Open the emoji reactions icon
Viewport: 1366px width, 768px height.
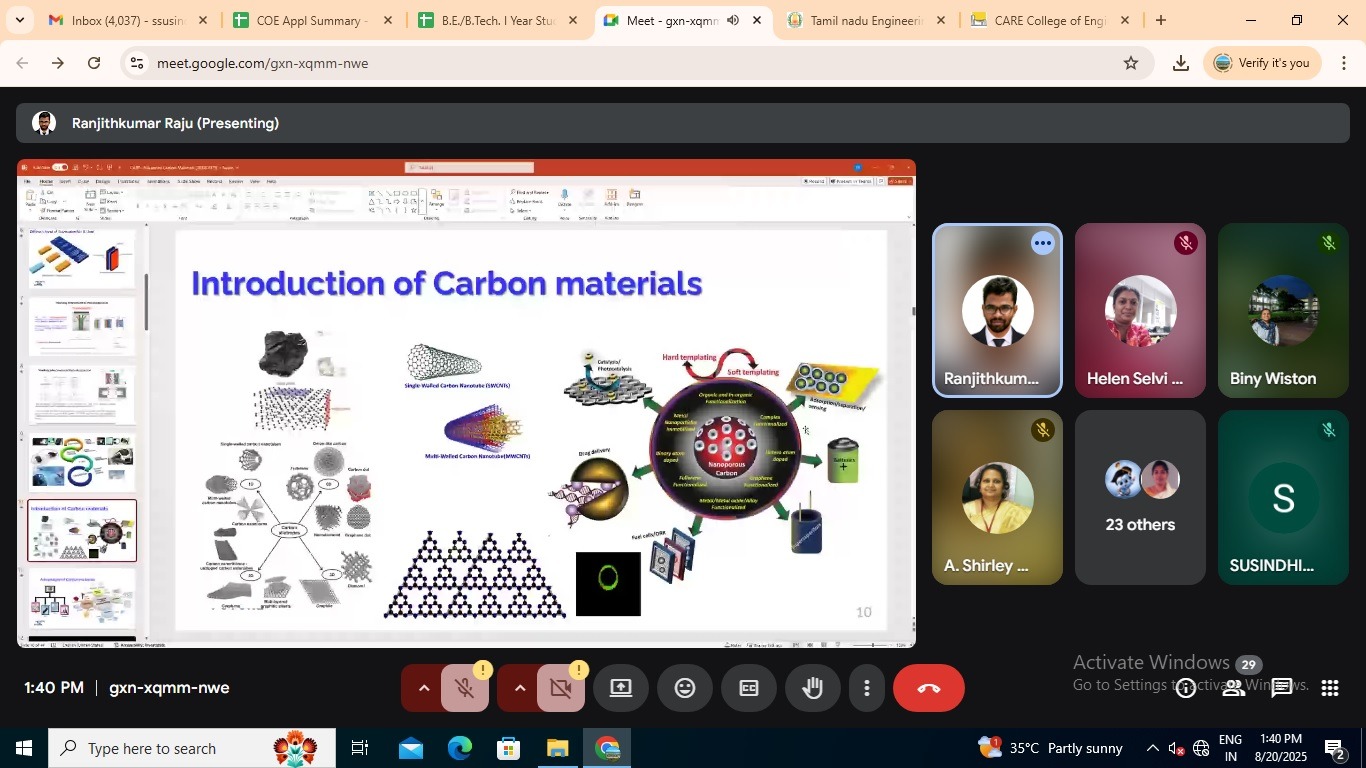(x=685, y=688)
